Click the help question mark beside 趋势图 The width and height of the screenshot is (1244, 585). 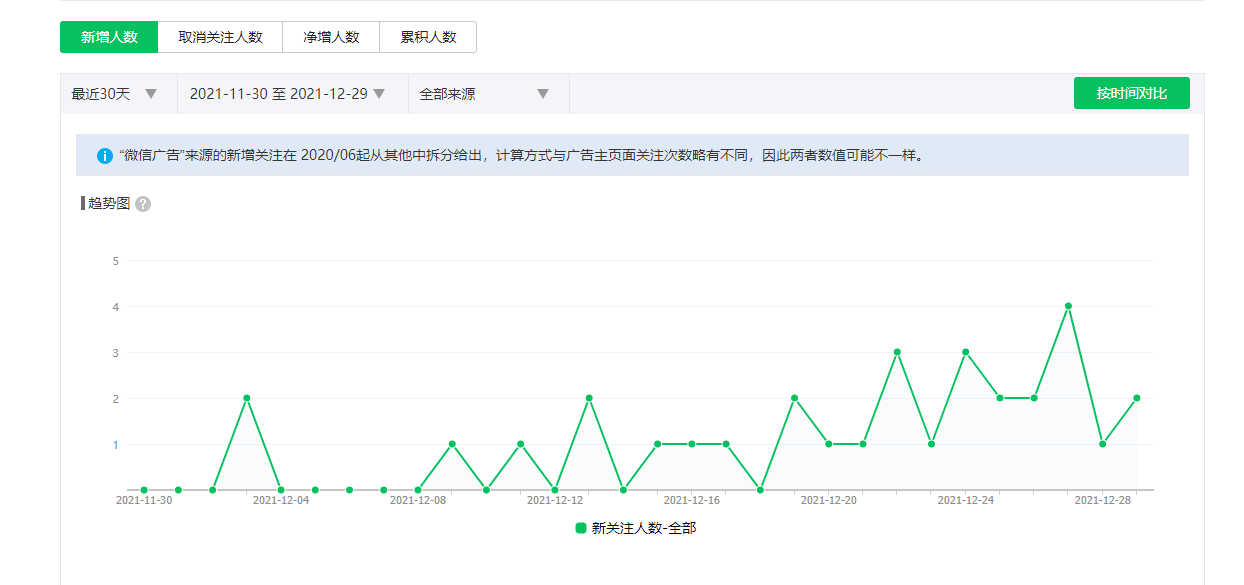[x=143, y=204]
